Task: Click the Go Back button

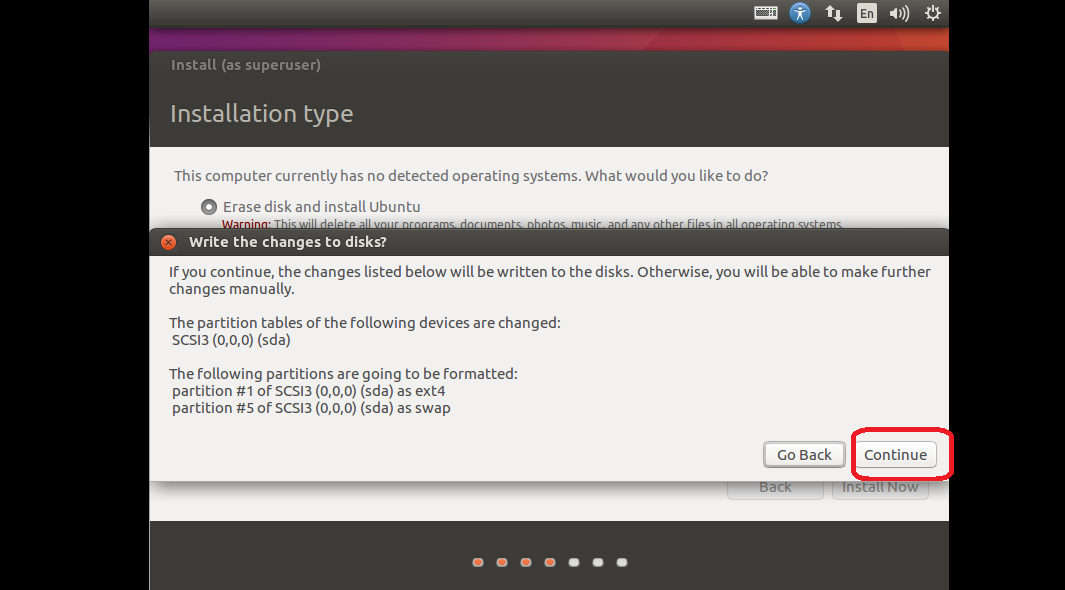Action: 804,455
